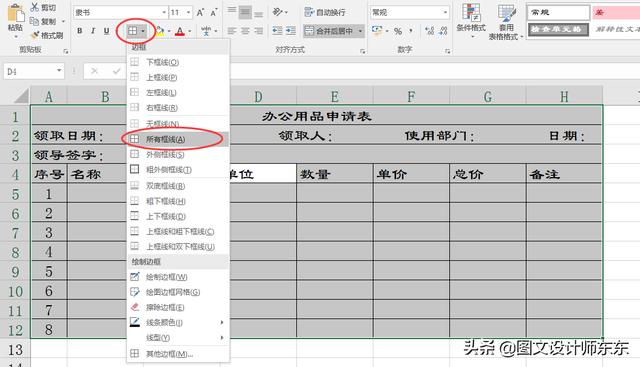Toggle Underline formatting
This screenshot has width=640, height=367.
[x=107, y=31]
